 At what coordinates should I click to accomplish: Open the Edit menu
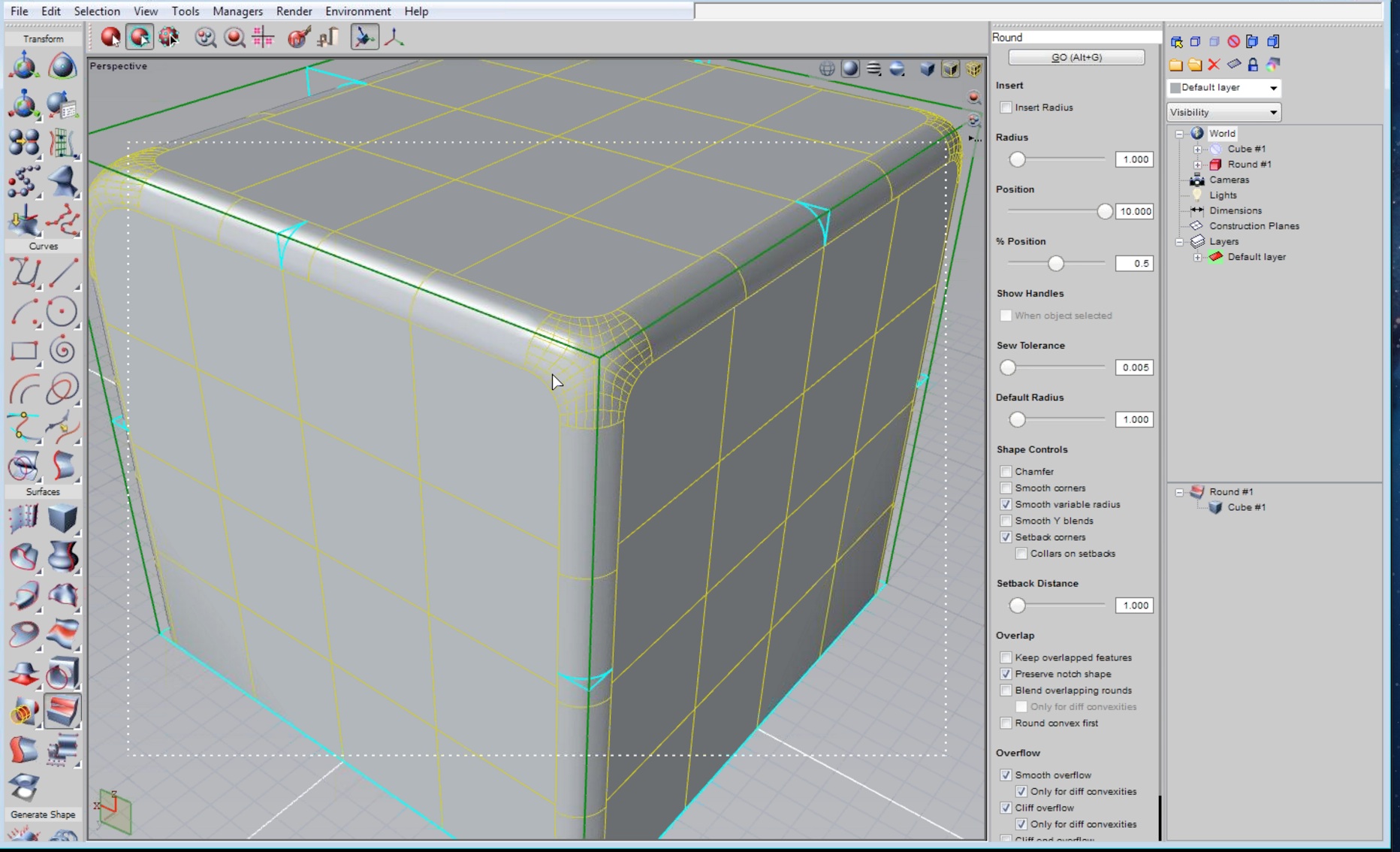[x=51, y=11]
